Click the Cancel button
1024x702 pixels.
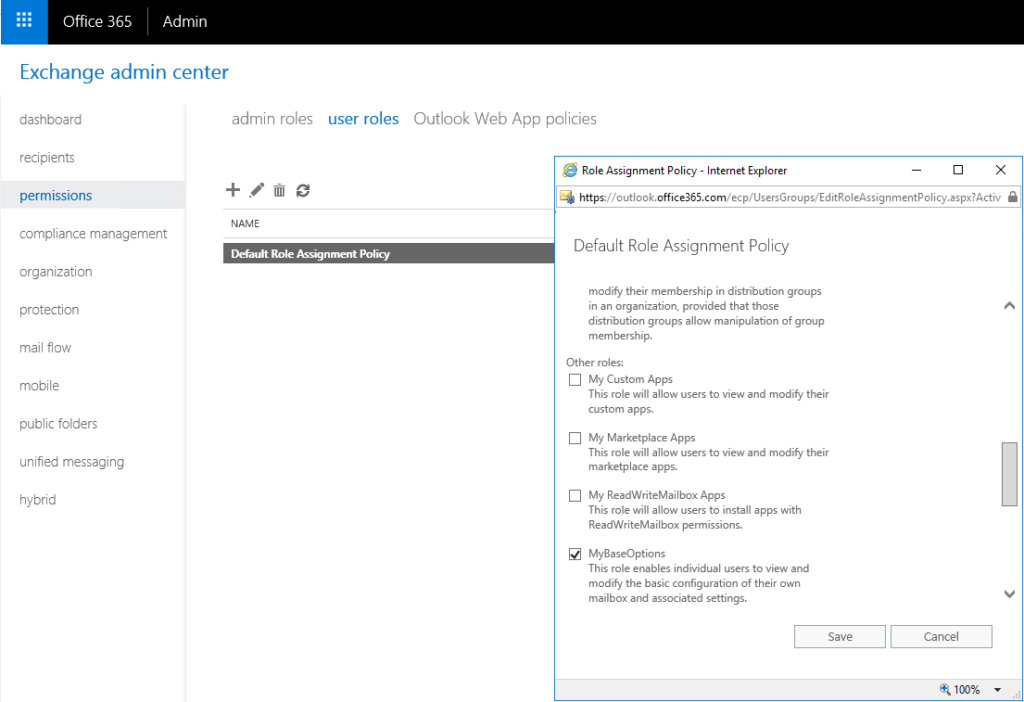point(941,637)
